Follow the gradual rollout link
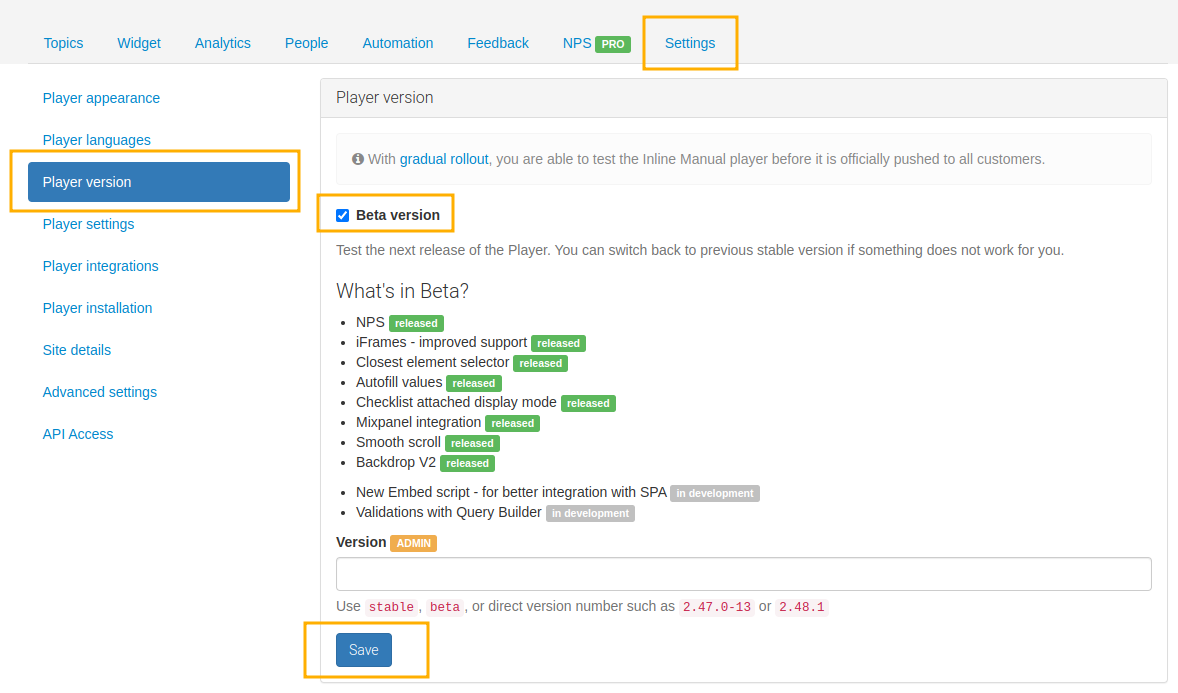This screenshot has width=1178, height=693. tap(444, 159)
